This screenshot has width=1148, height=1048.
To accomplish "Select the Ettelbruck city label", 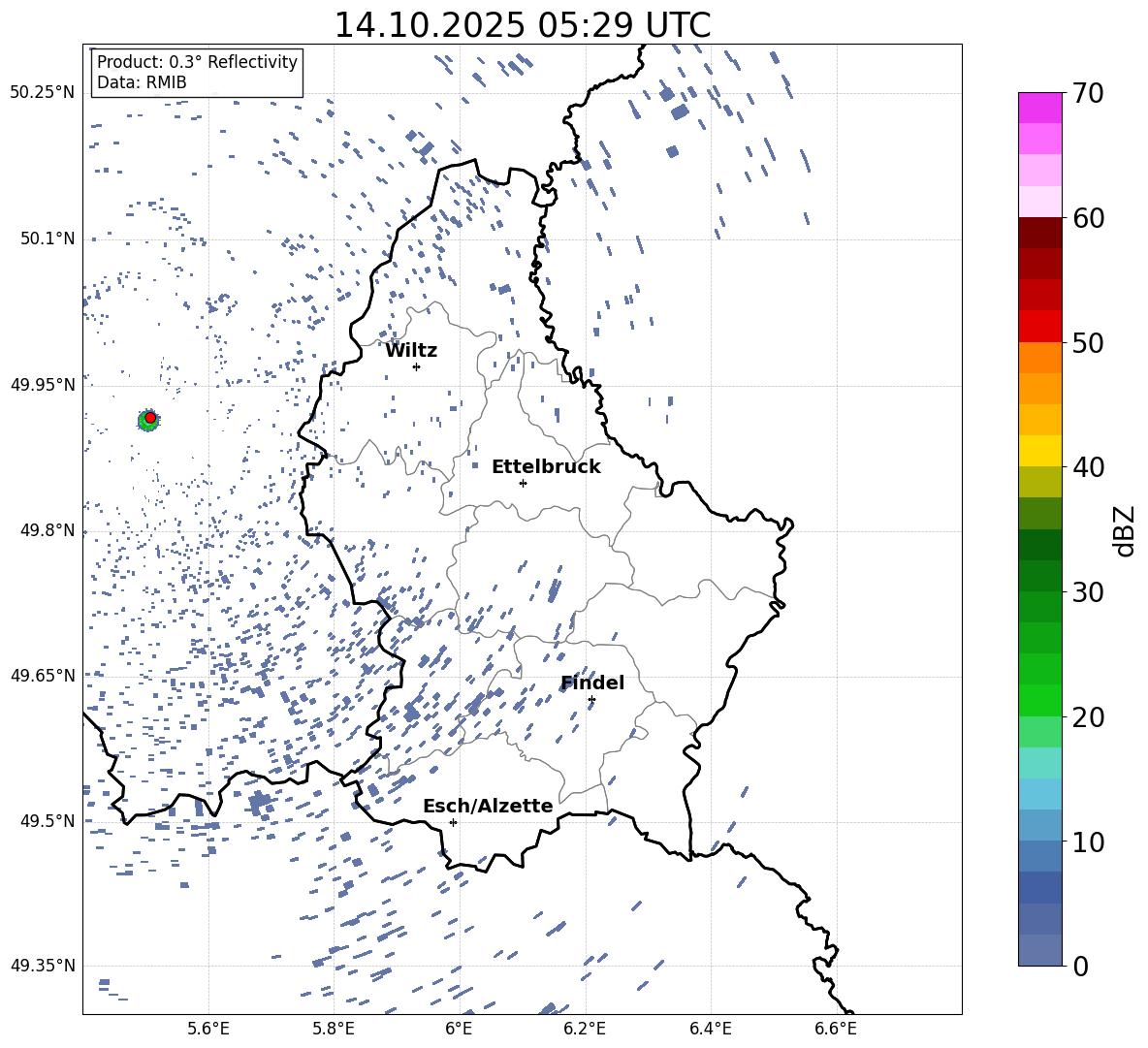I will tap(546, 467).
